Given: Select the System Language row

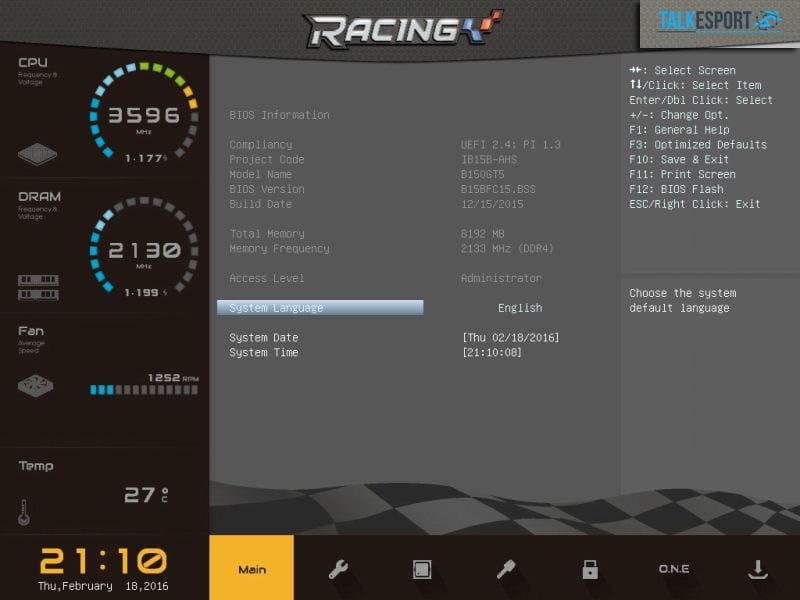Looking at the screenshot, I should click(320, 308).
